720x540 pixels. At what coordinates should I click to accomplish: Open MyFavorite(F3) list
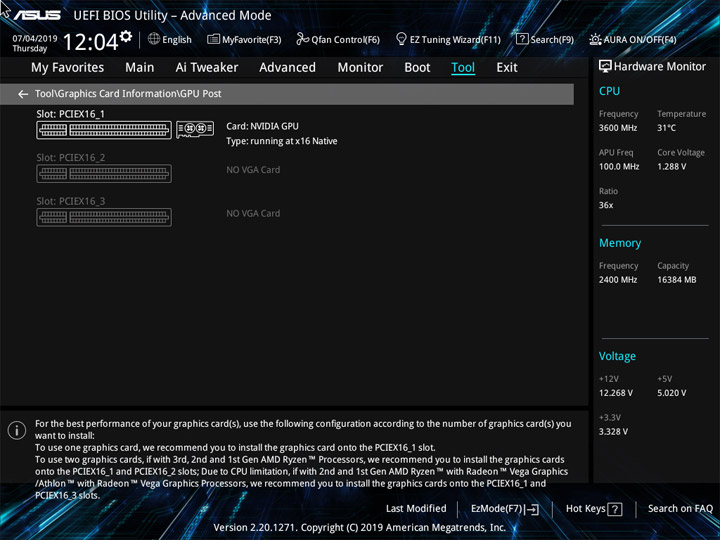[244, 39]
